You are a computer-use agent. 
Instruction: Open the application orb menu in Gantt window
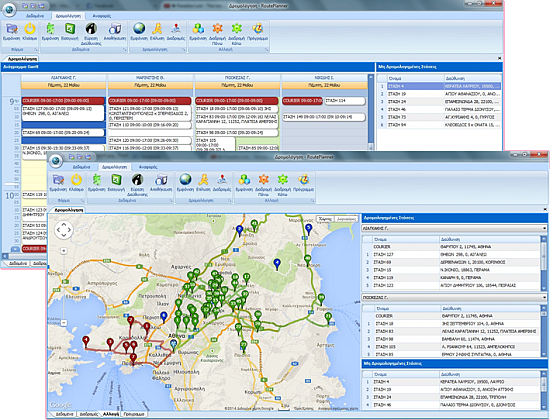click(9, 9)
